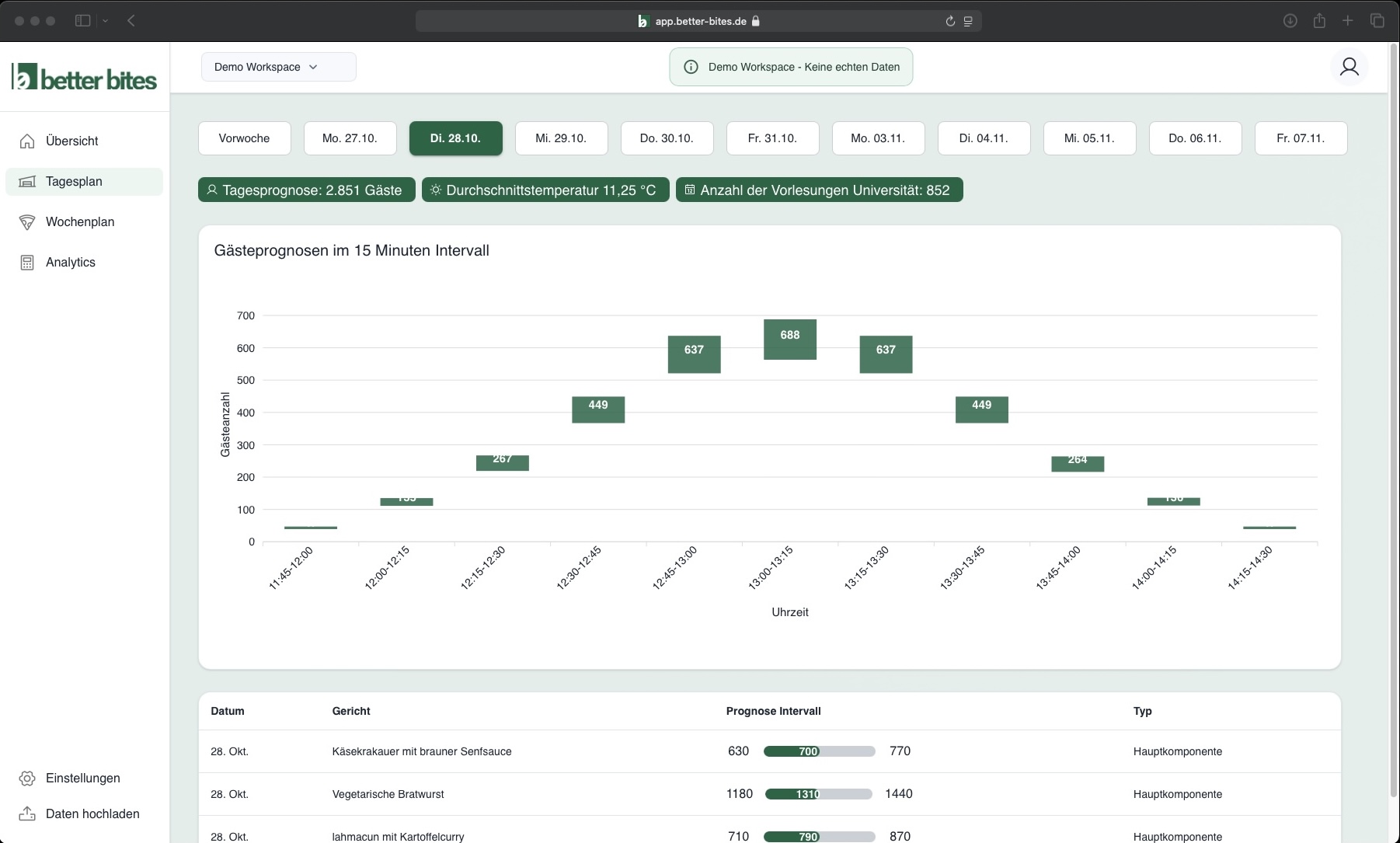1400x843 pixels.
Task: Open Einstellungen with the gear icon
Action: tap(27, 778)
